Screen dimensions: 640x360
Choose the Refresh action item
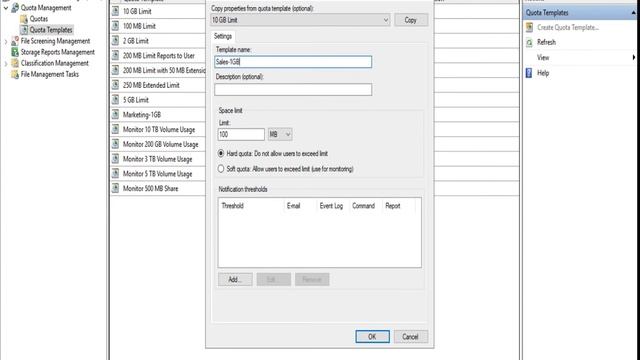tap(546, 42)
